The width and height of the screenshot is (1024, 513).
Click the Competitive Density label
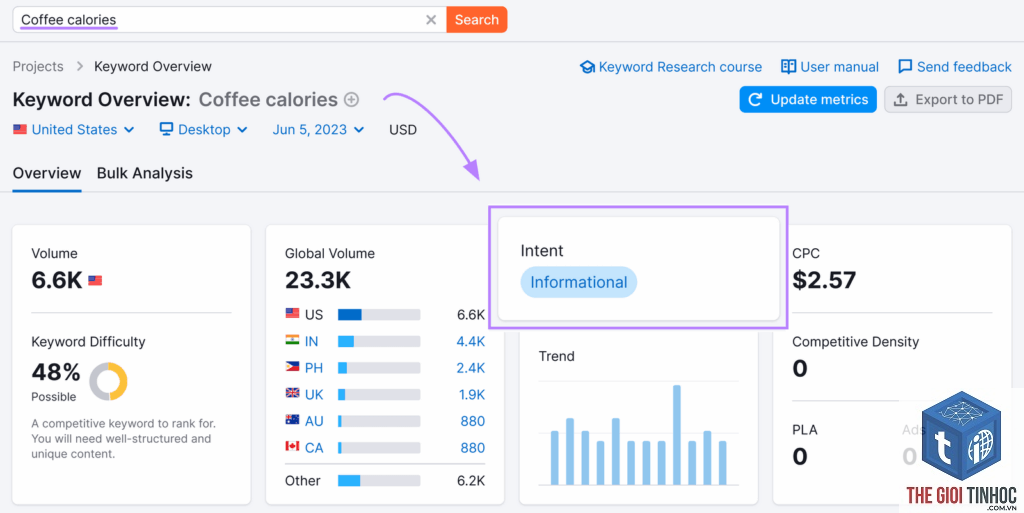pyautogui.click(x=856, y=342)
